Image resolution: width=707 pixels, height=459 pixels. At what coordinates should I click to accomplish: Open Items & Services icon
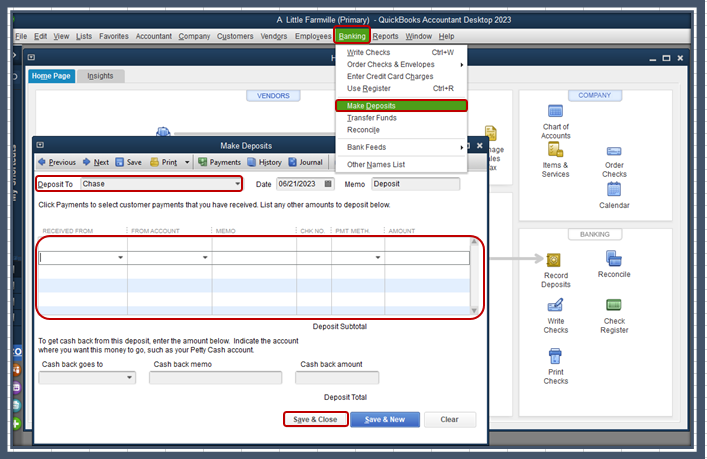(555, 149)
